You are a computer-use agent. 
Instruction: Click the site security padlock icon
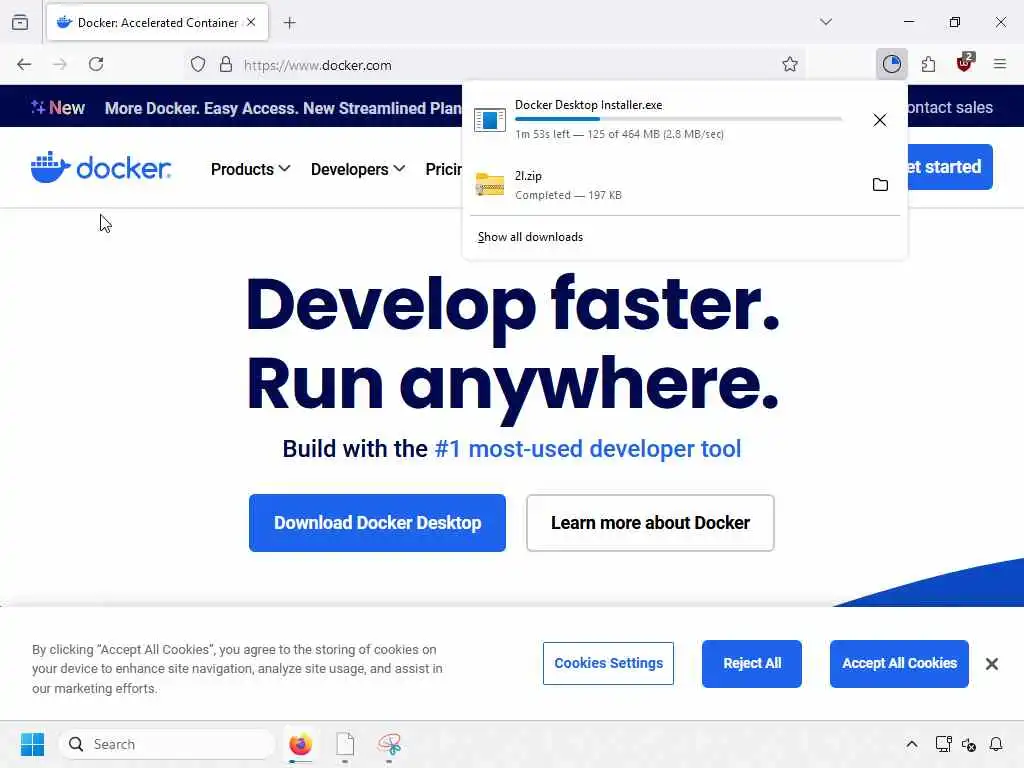point(226,65)
